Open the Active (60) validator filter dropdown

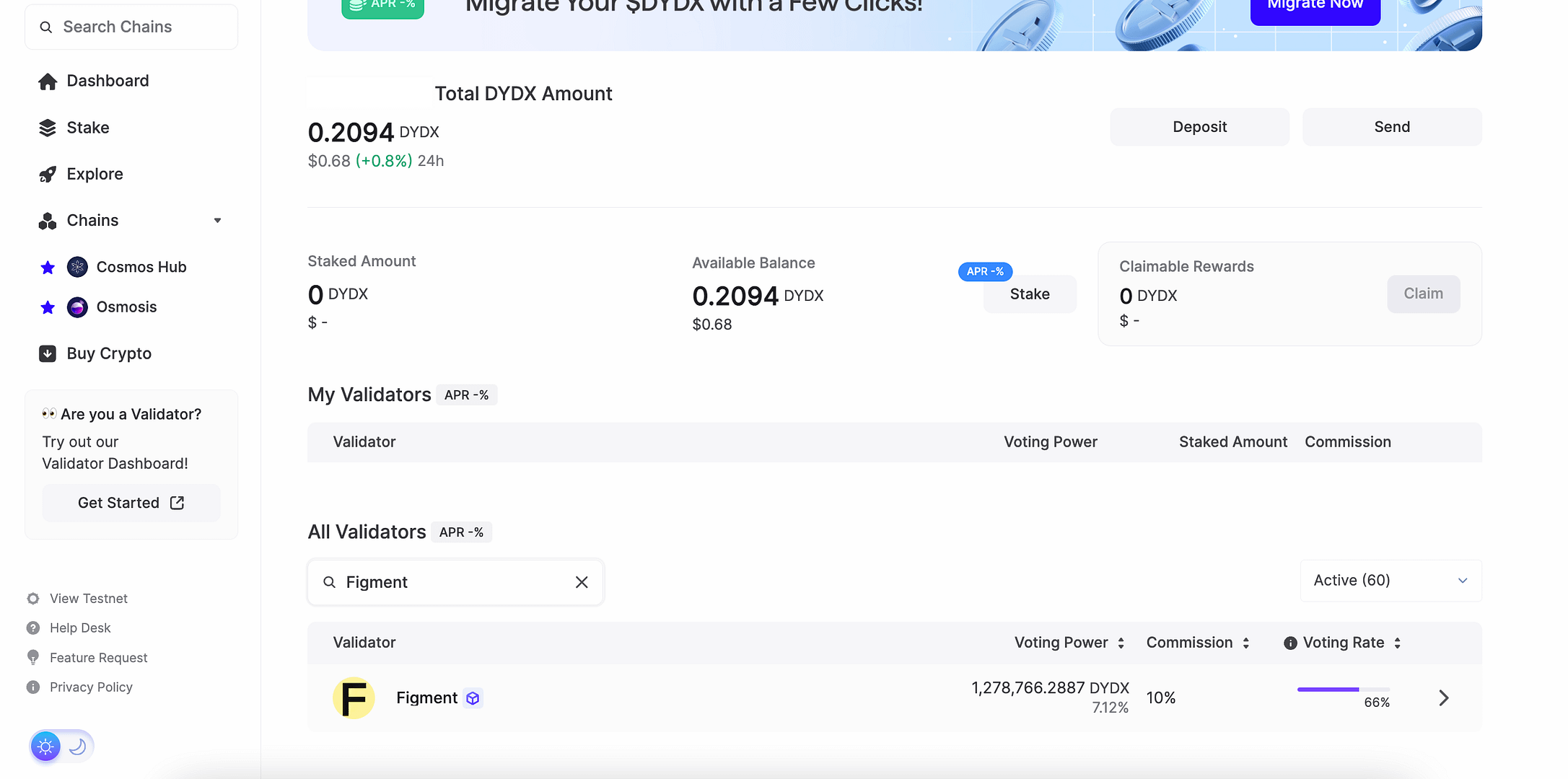(1390, 580)
